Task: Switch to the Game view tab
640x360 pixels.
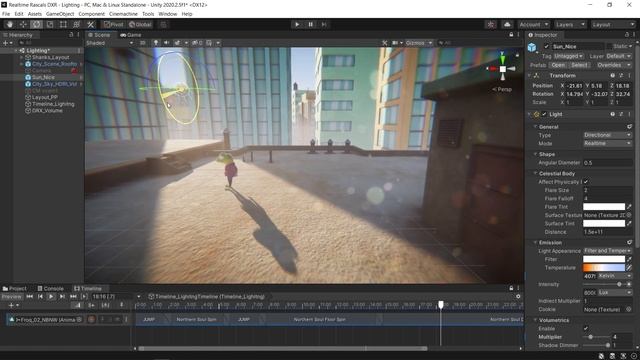Action: click(x=131, y=35)
